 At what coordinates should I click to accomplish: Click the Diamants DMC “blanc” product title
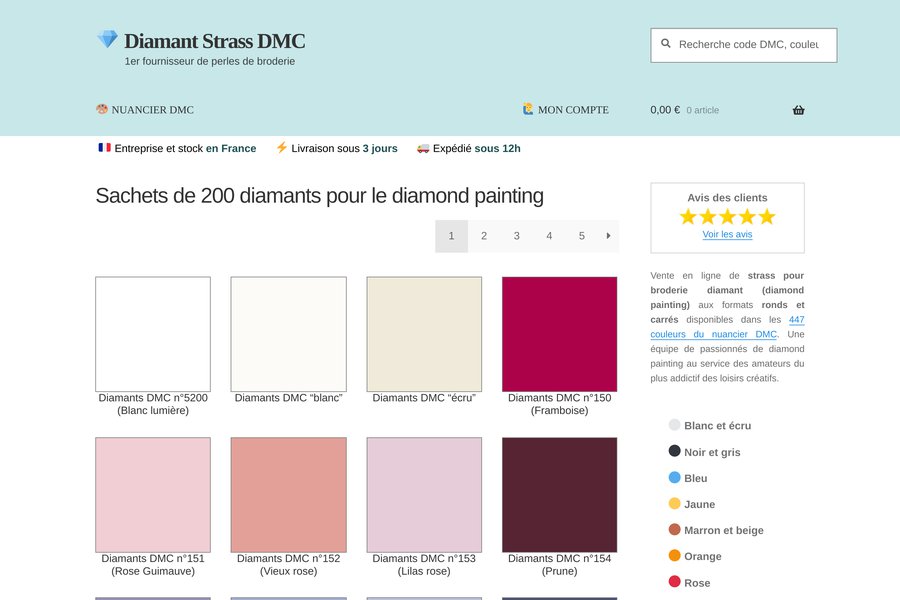point(289,398)
